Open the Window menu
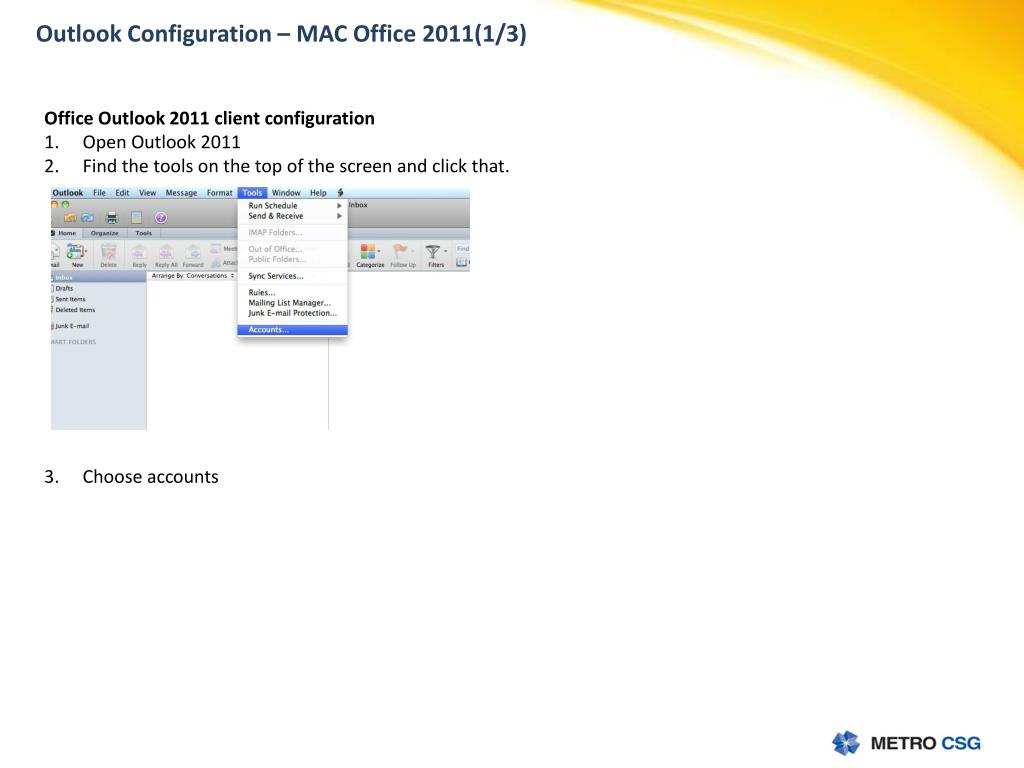The image size is (1024, 768). 286,193
